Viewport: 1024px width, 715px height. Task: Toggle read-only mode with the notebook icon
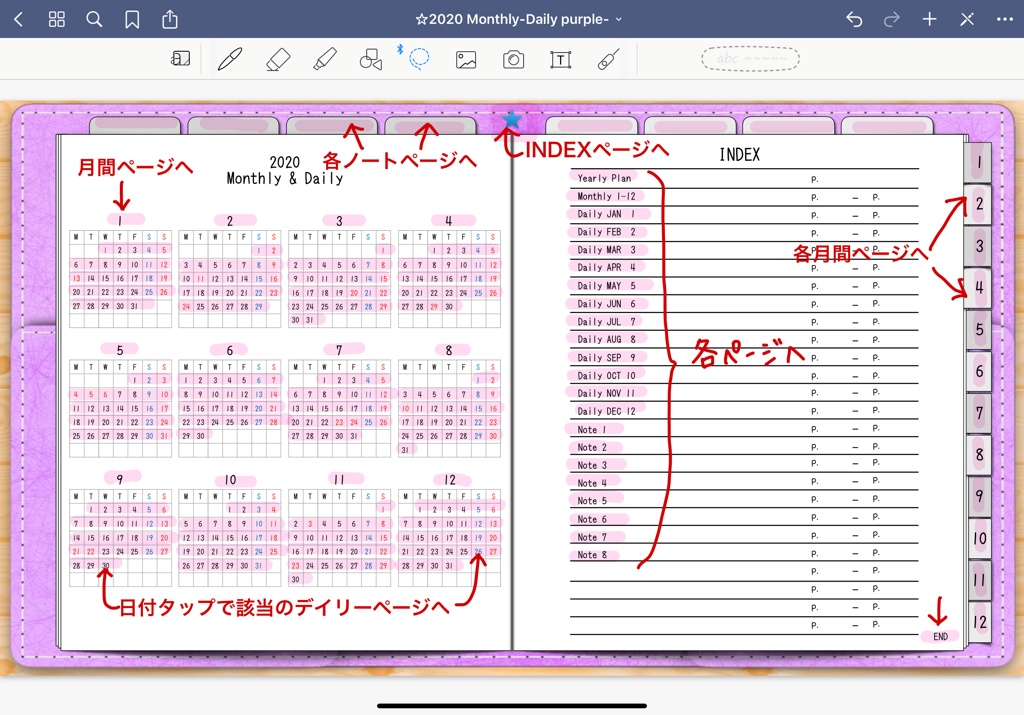click(x=181, y=58)
